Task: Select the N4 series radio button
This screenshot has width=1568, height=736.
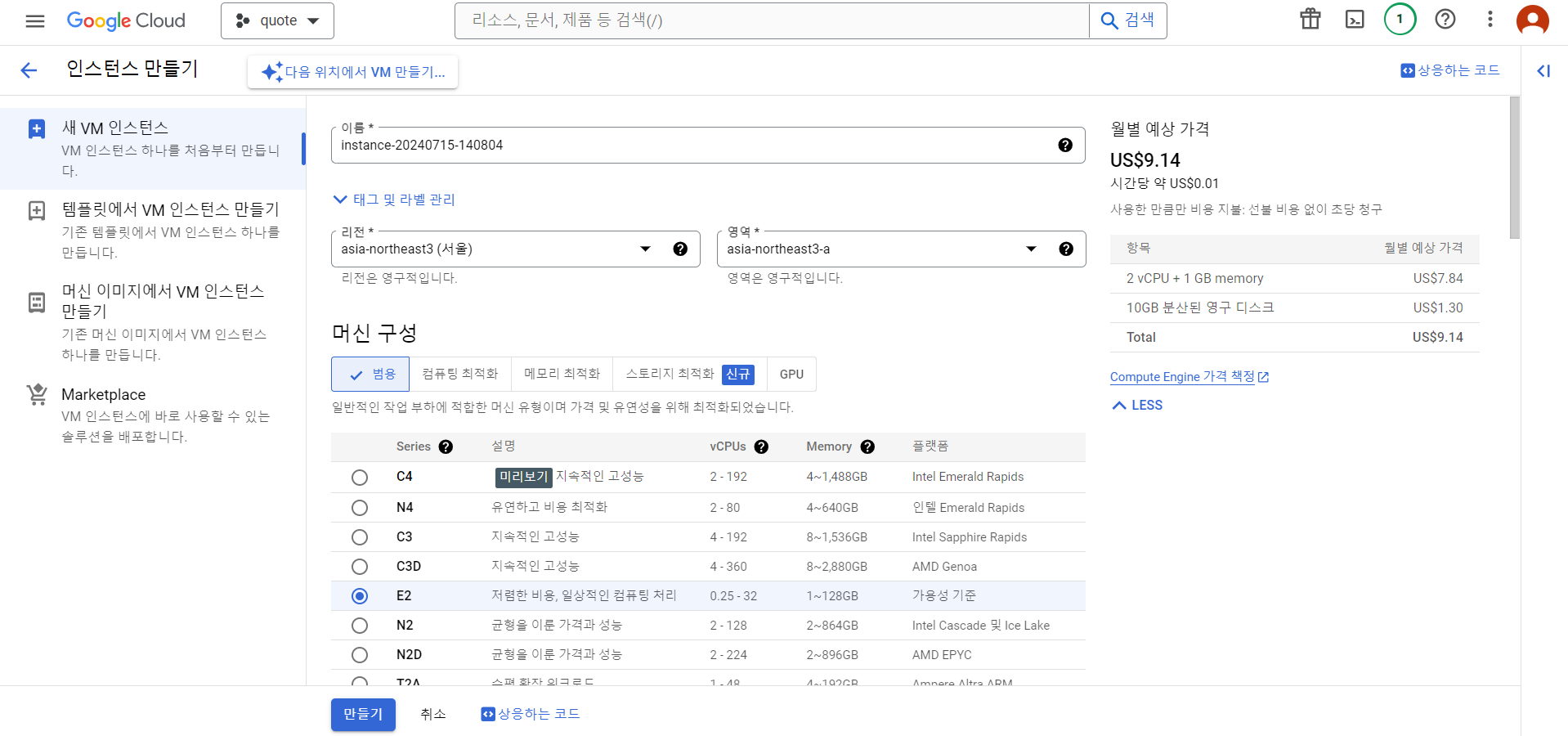Action: click(x=360, y=508)
